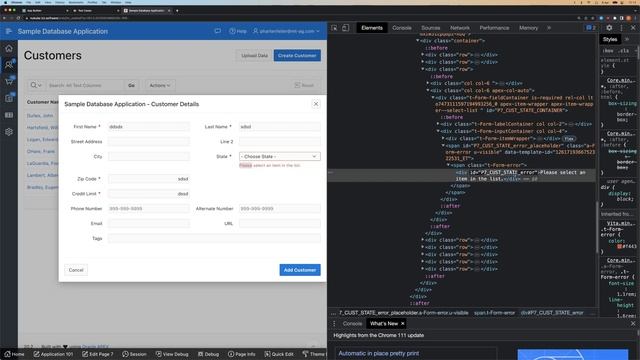Click the City input field
The image size is (640, 360).
tap(149, 157)
